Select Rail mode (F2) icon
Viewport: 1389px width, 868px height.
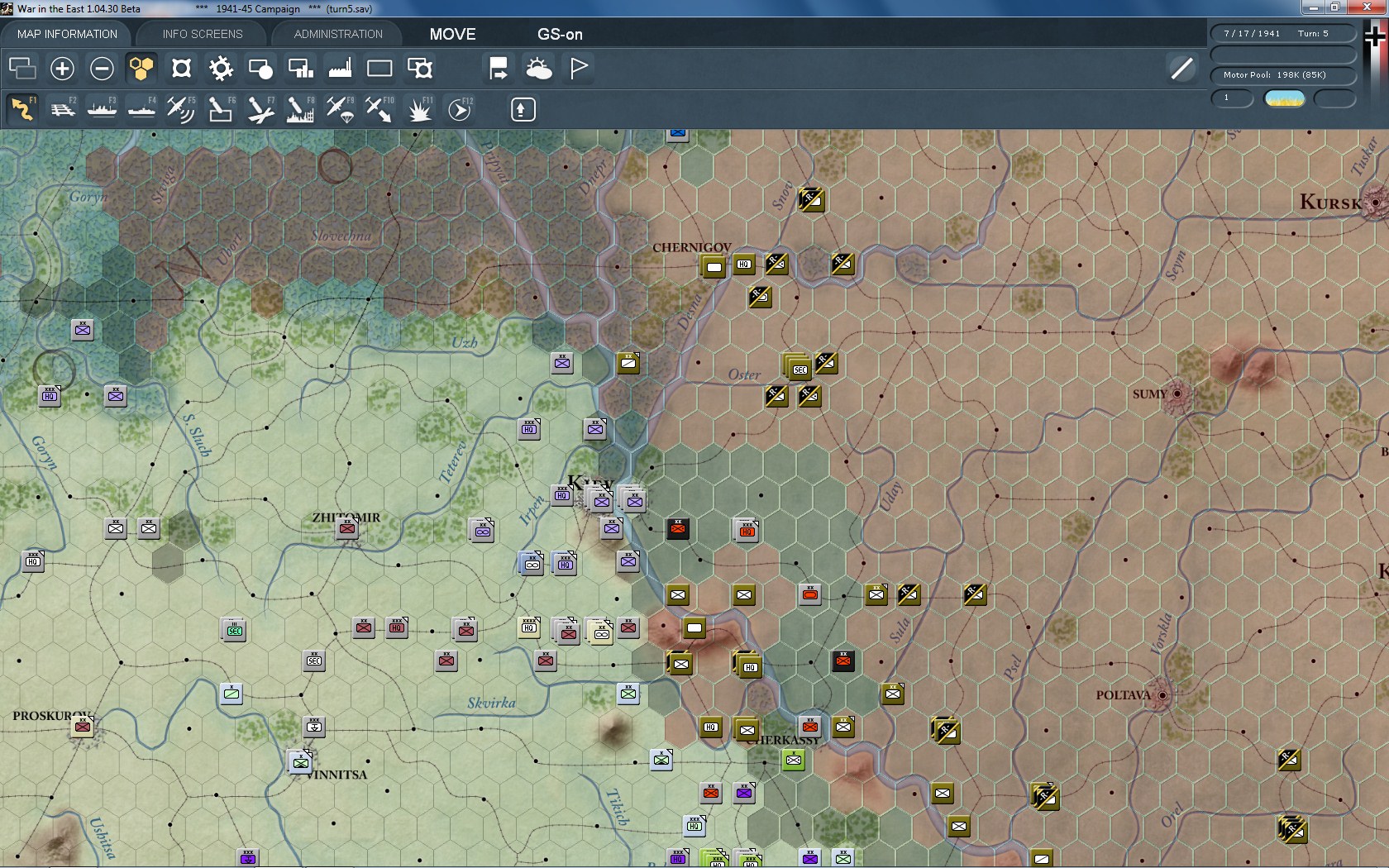pyautogui.click(x=62, y=109)
